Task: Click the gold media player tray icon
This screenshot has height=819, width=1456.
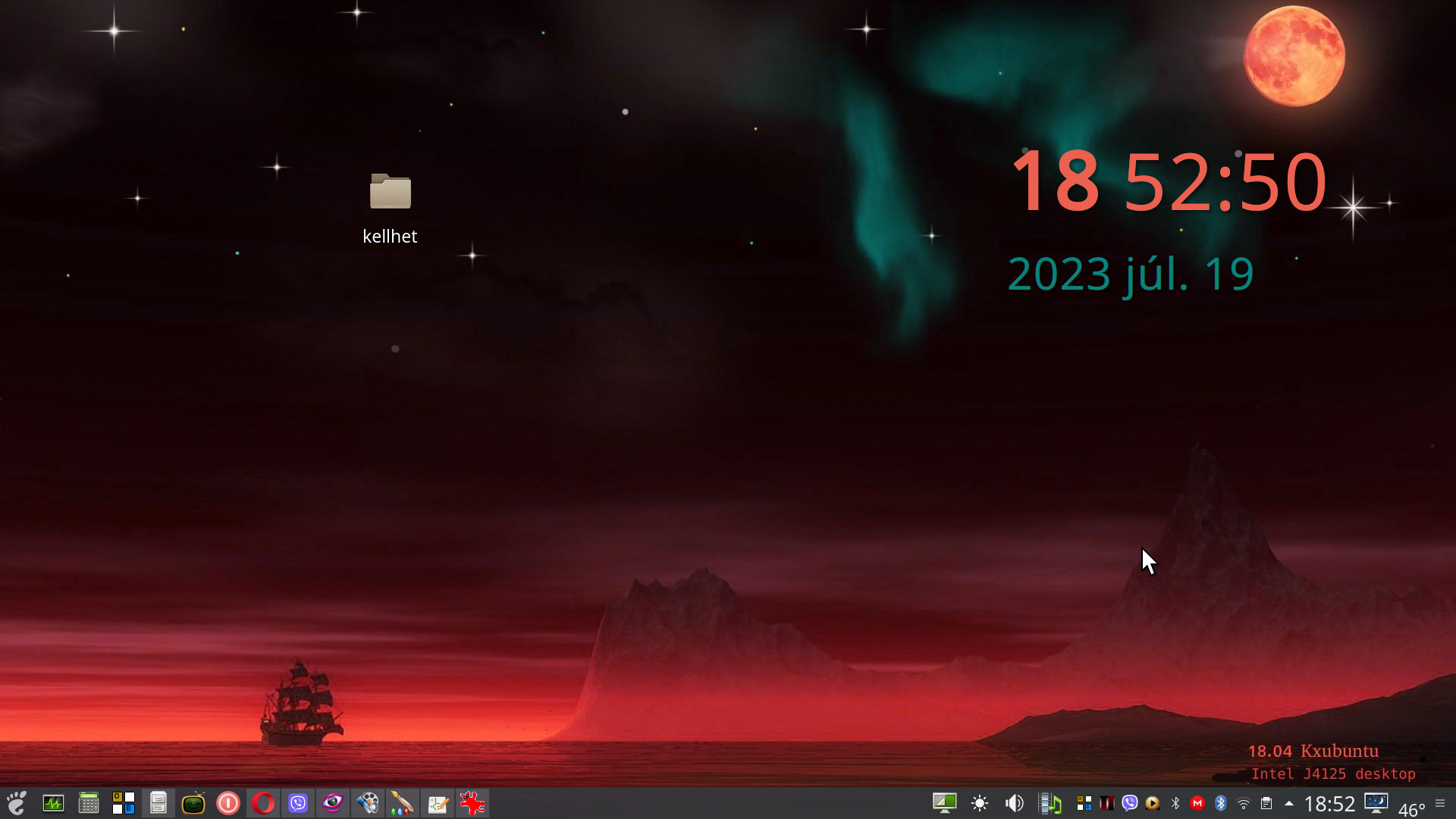Action: pyautogui.click(x=1153, y=803)
